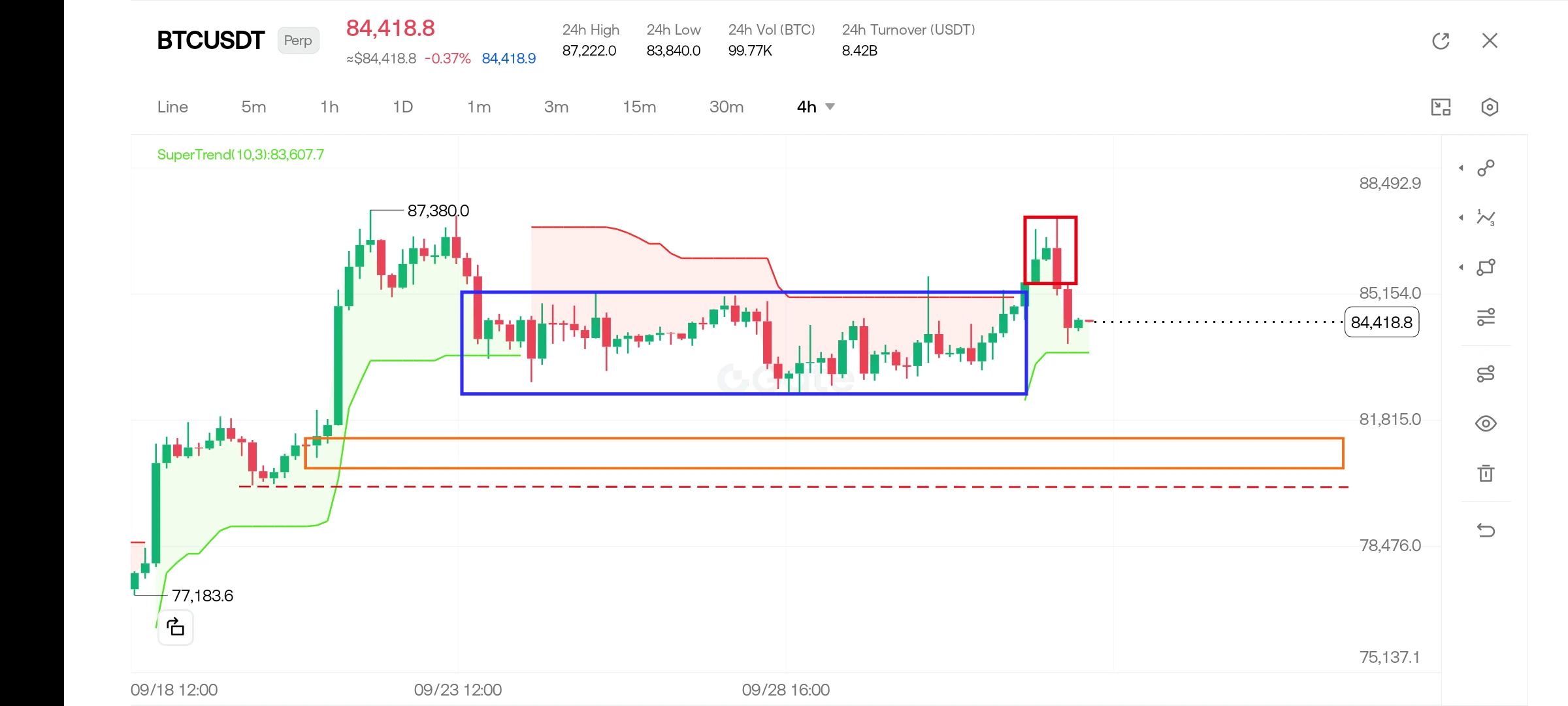The height and width of the screenshot is (706, 1568).
Task: Select the trend line drawing tool
Action: tap(1486, 168)
